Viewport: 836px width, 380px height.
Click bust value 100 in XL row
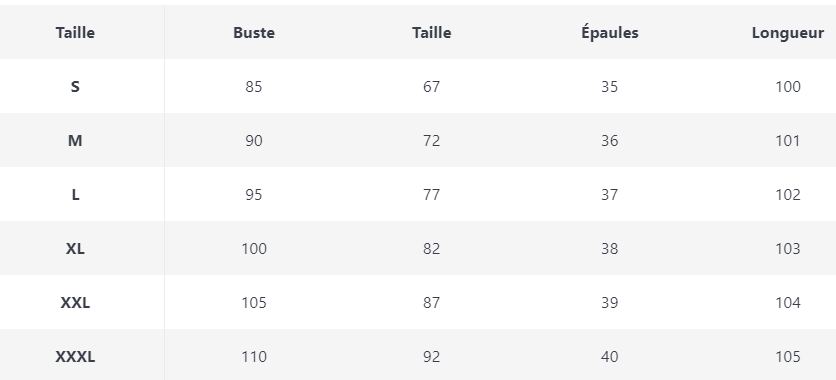pos(254,248)
